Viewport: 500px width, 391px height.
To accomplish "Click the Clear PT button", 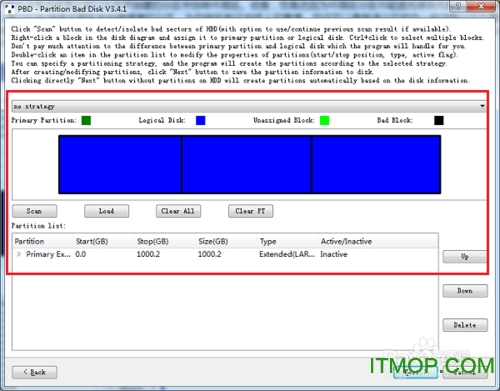I will tap(251, 211).
